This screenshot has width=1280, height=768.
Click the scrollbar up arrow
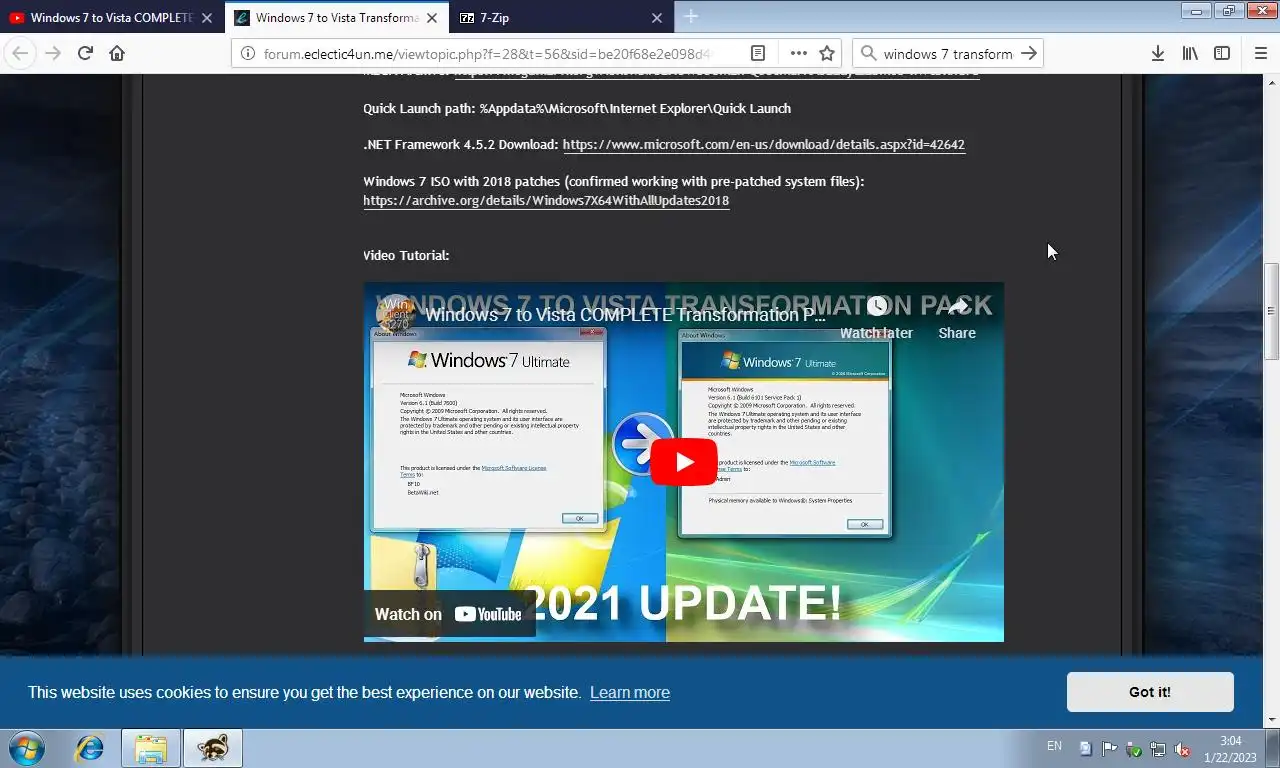[x=1272, y=83]
